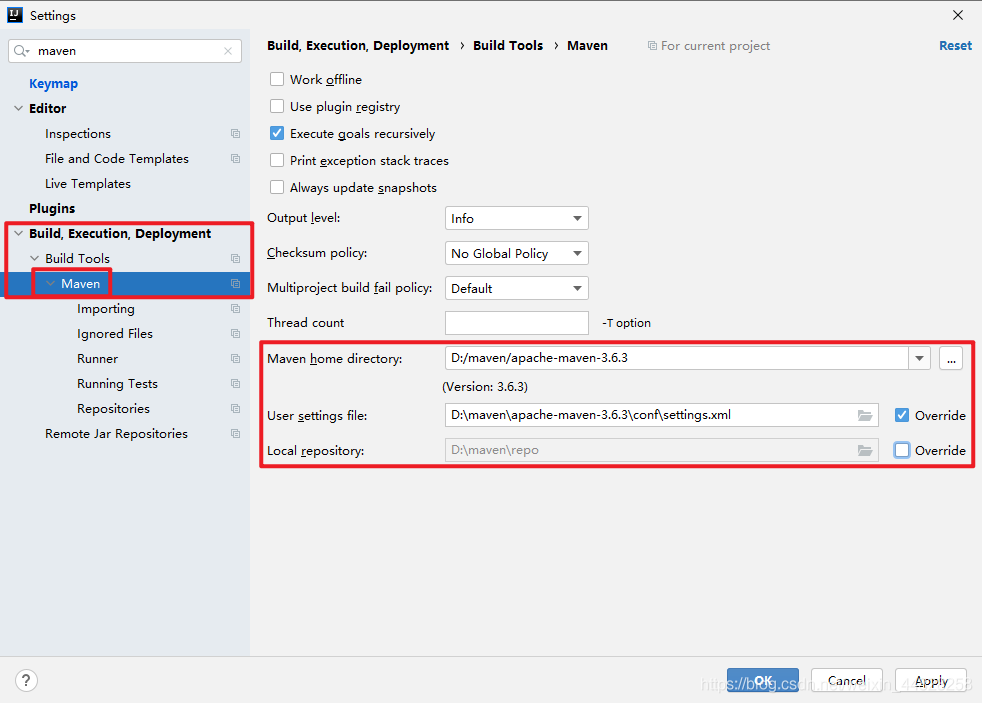The height and width of the screenshot is (703, 982).
Task: Click project-level icon beside Remote Jar Repositories
Action: tap(235, 434)
